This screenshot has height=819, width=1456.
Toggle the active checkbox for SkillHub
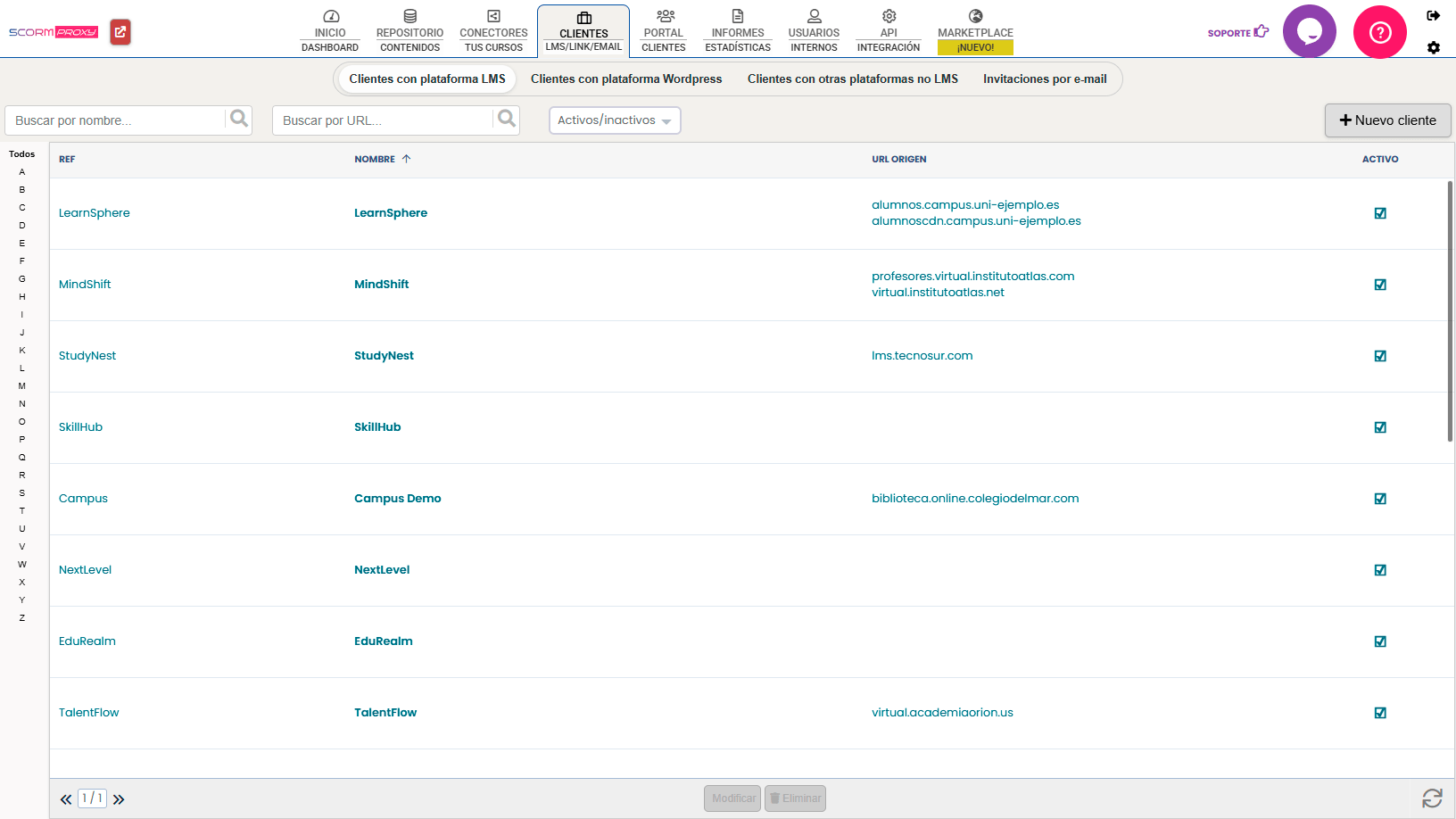pos(1380,427)
